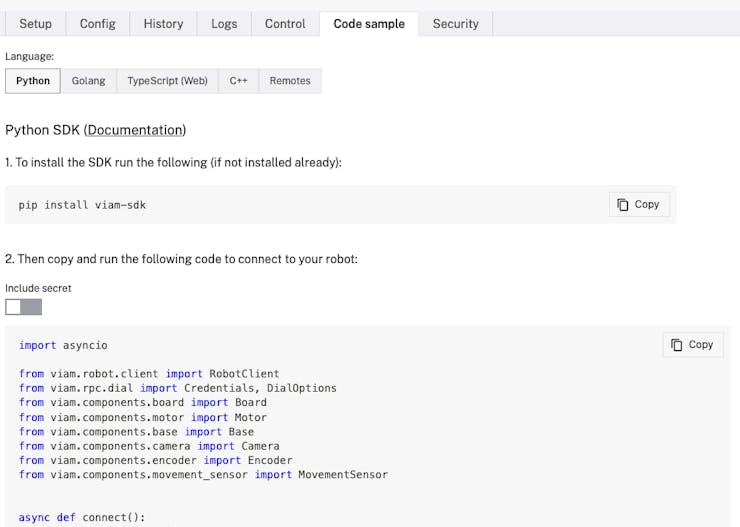Screen dimensions: 740x527
Task: Open the Setup tab
Action: coord(35,24)
